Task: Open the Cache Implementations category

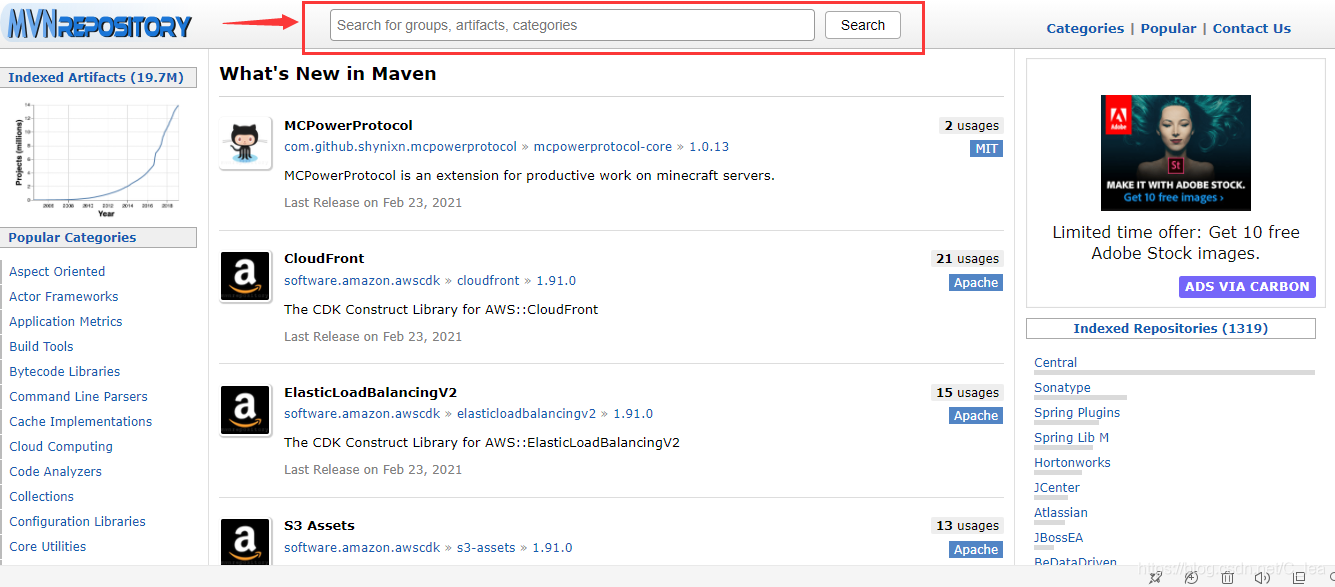Action: [x=81, y=421]
